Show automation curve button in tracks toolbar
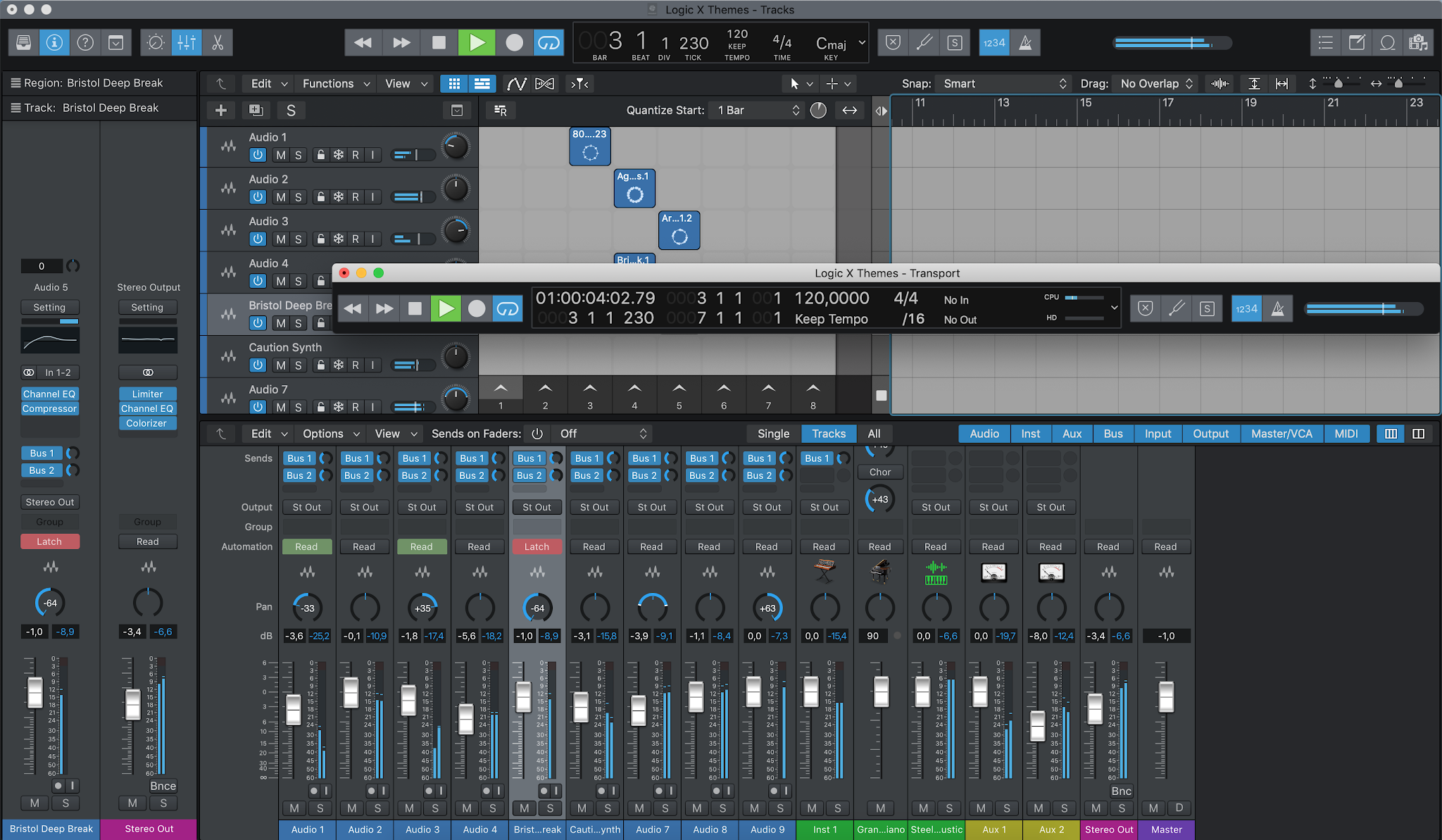Viewport: 1442px width, 840px height. 517,84
